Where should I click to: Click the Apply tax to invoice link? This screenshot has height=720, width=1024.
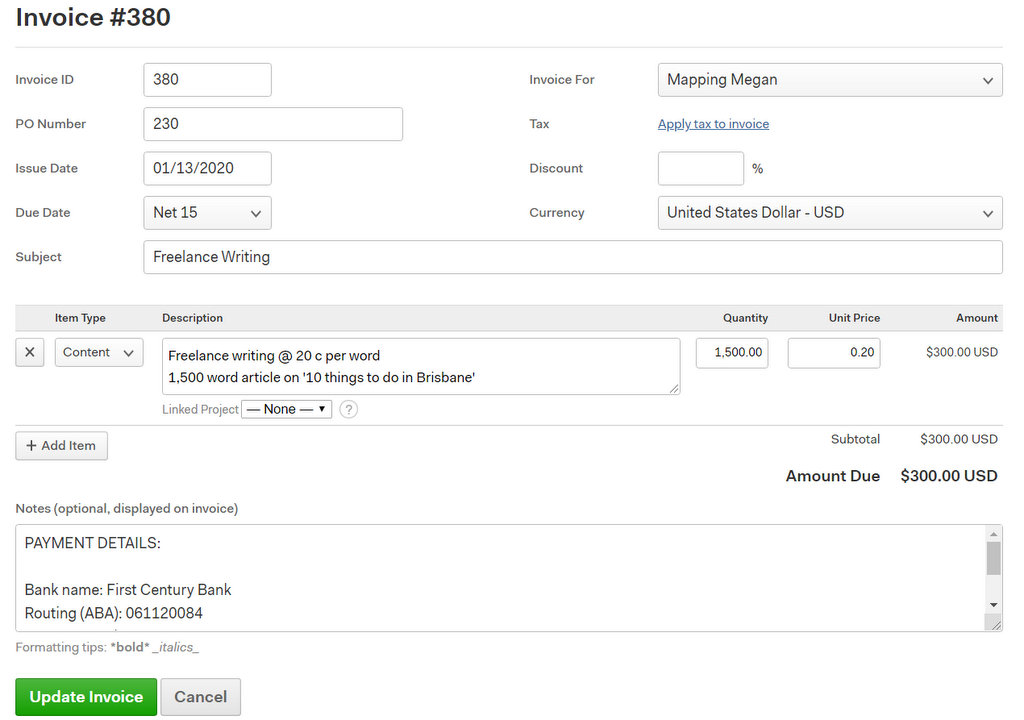coord(713,124)
